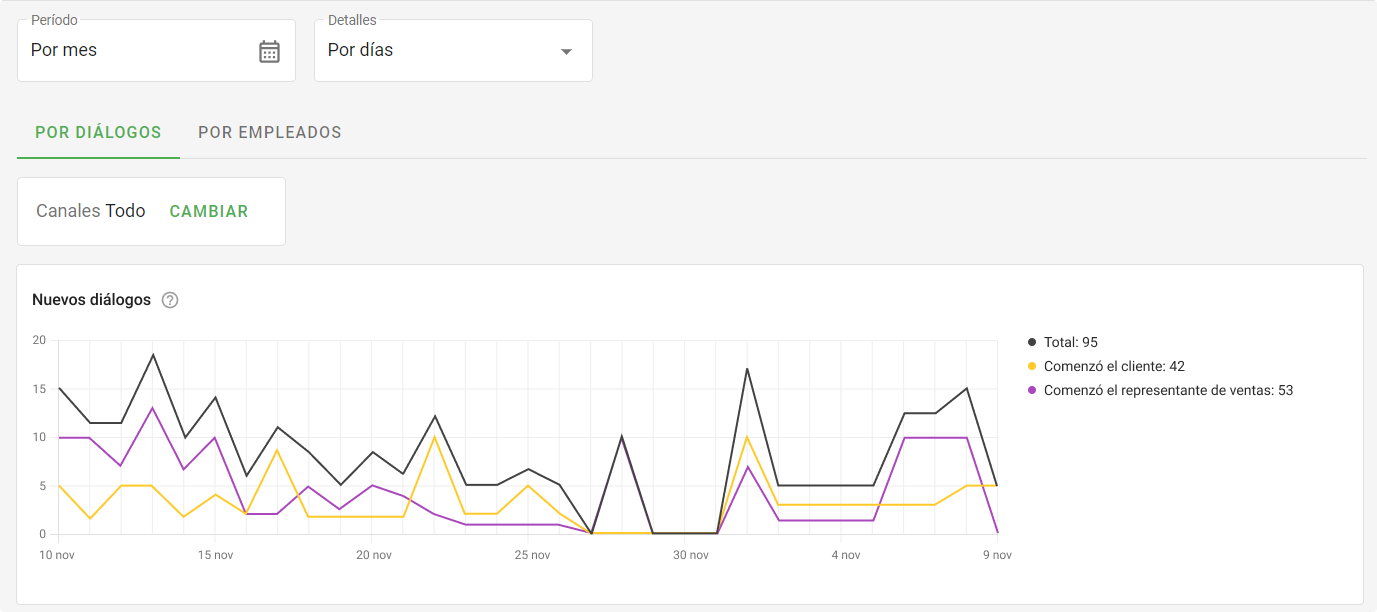Click the purple representante legend dot
Viewport: 1377px width, 612px height.
coord(1032,390)
